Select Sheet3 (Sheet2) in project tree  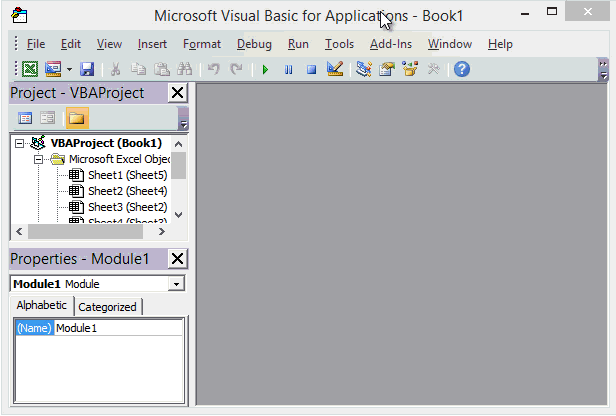point(128,207)
